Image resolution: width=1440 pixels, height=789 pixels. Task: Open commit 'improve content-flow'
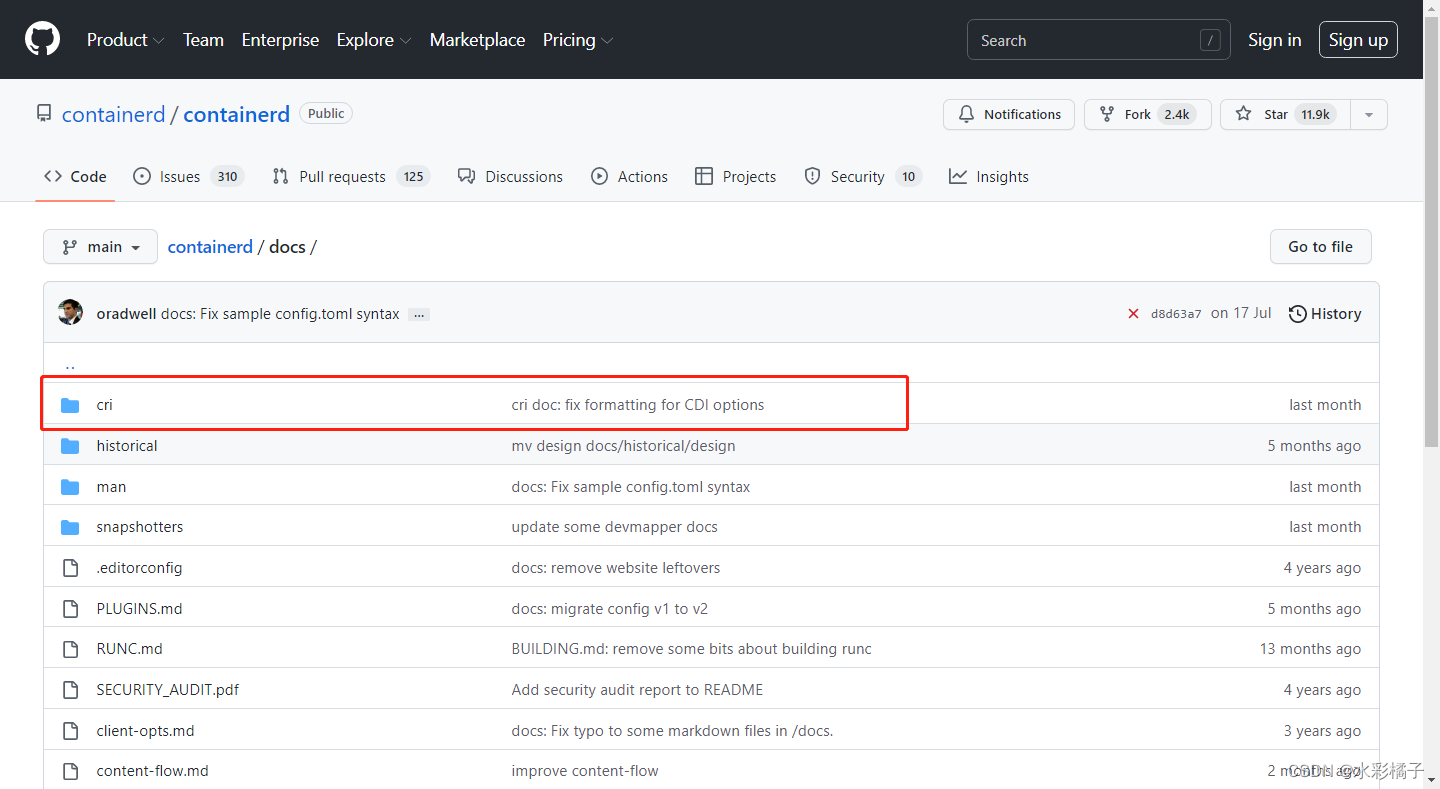[x=585, y=771]
